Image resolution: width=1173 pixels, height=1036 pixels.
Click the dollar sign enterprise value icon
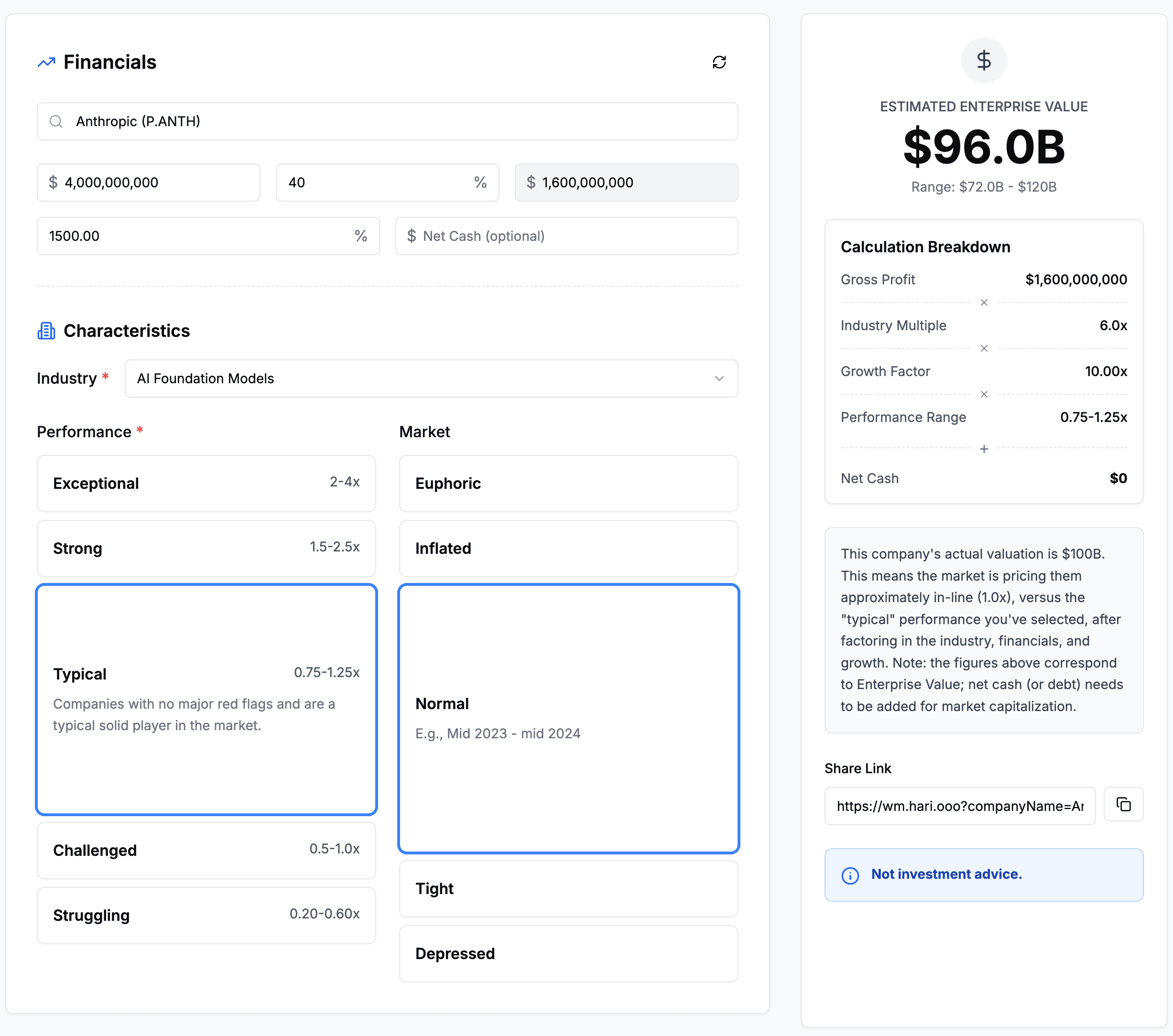983,60
